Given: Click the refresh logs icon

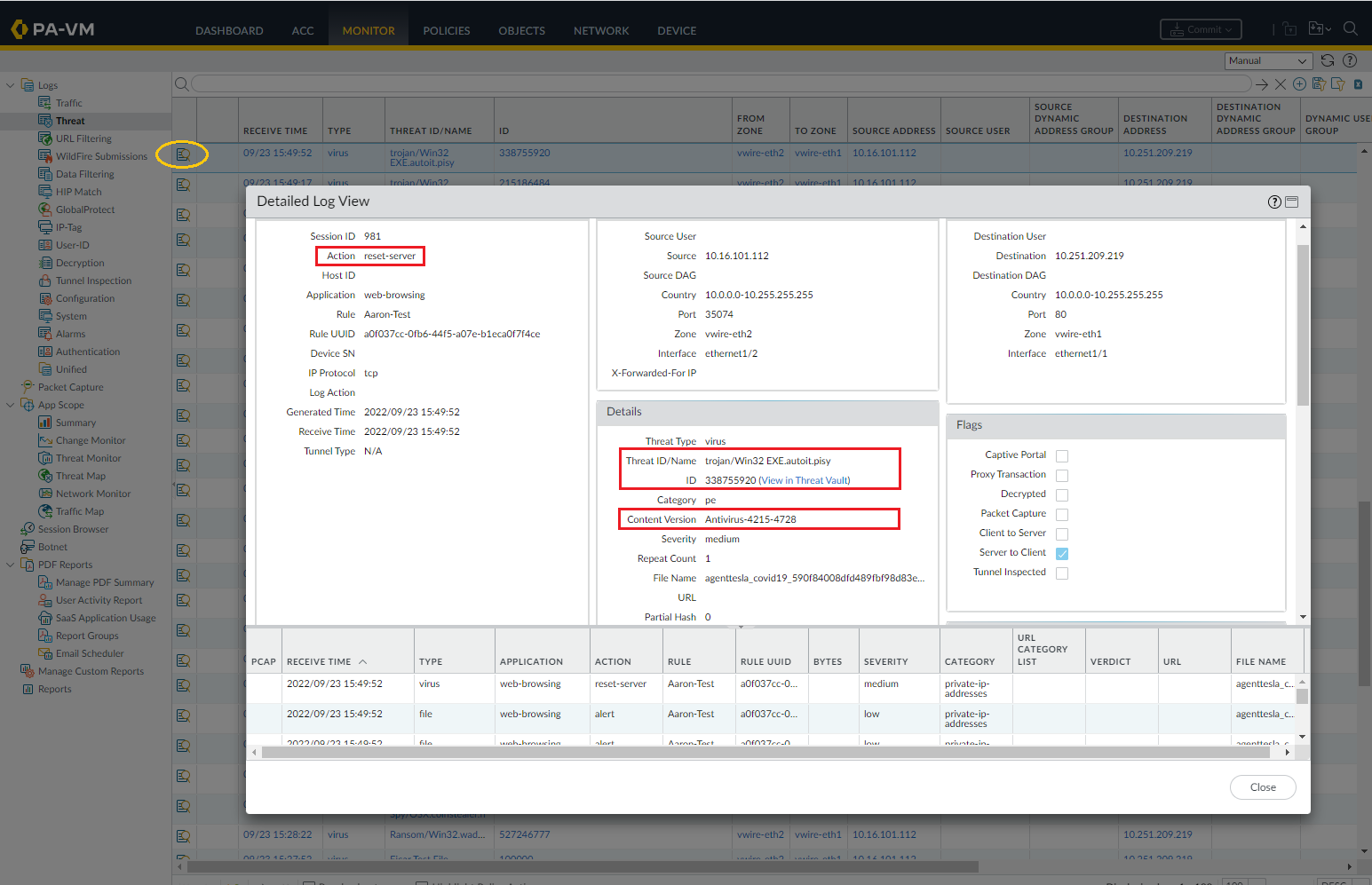Looking at the screenshot, I should 1328,60.
